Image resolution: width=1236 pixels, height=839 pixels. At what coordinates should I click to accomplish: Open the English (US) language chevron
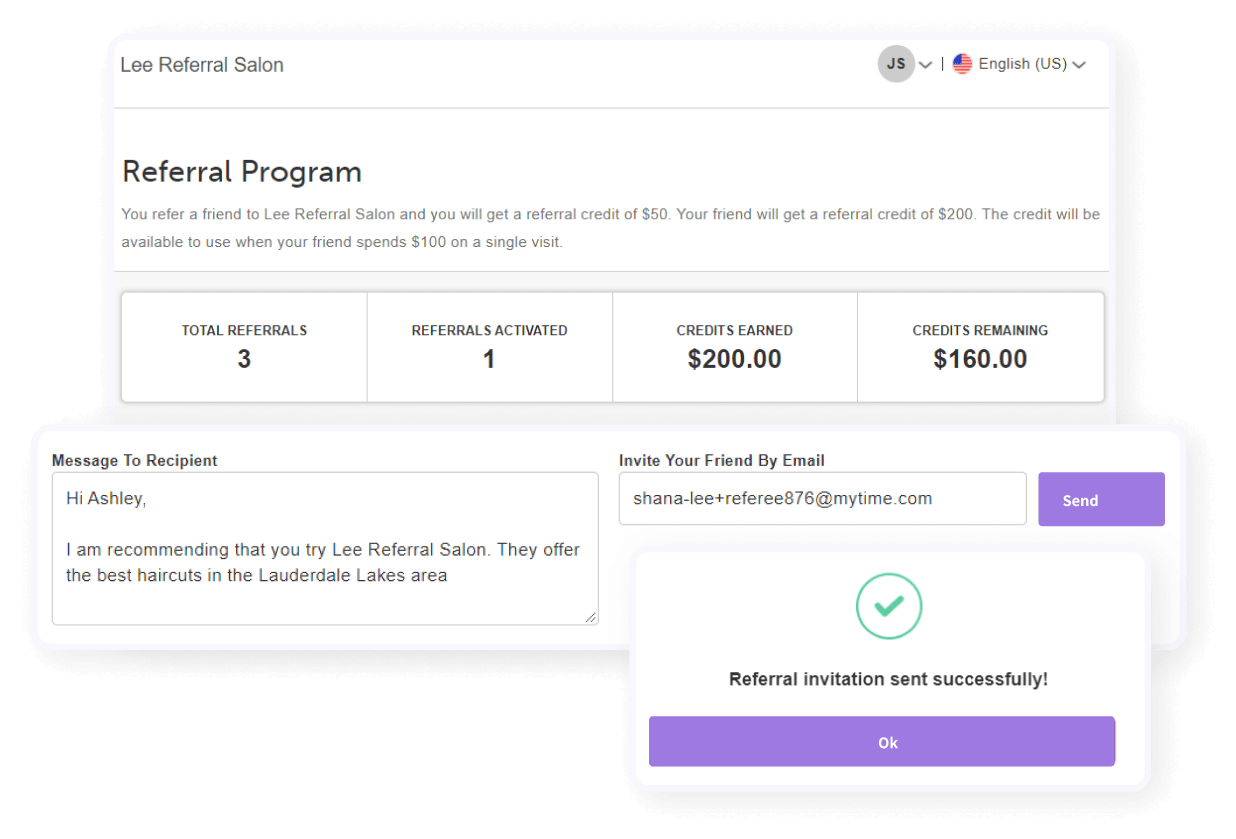1079,65
